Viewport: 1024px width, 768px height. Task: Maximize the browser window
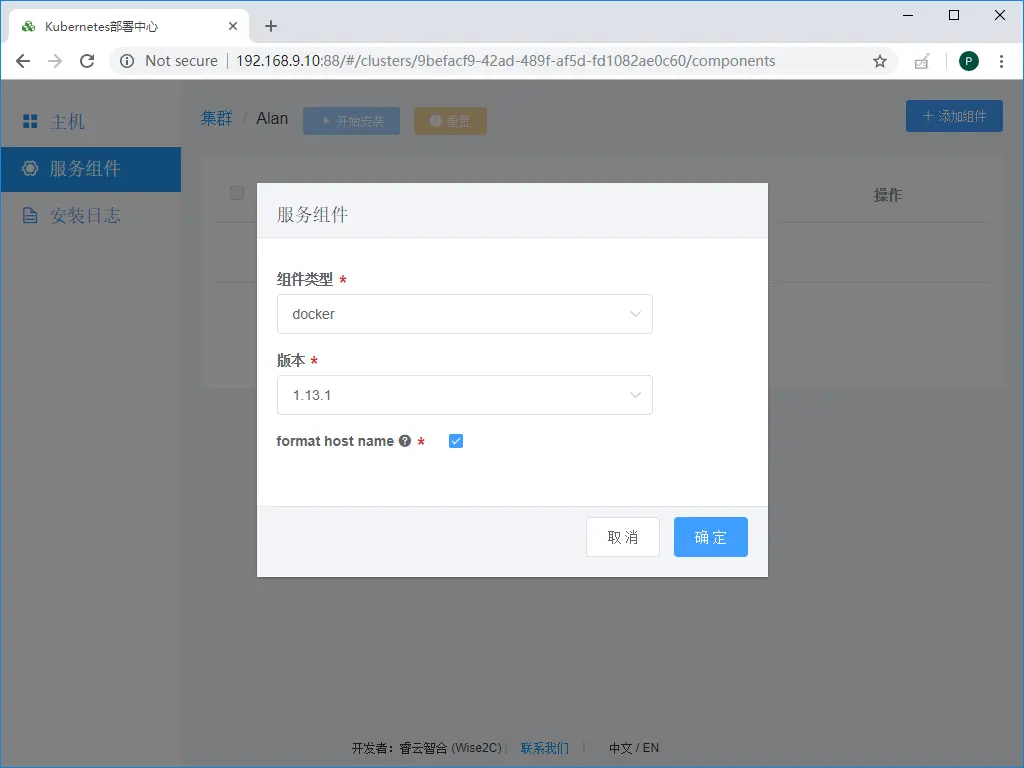[x=953, y=15]
